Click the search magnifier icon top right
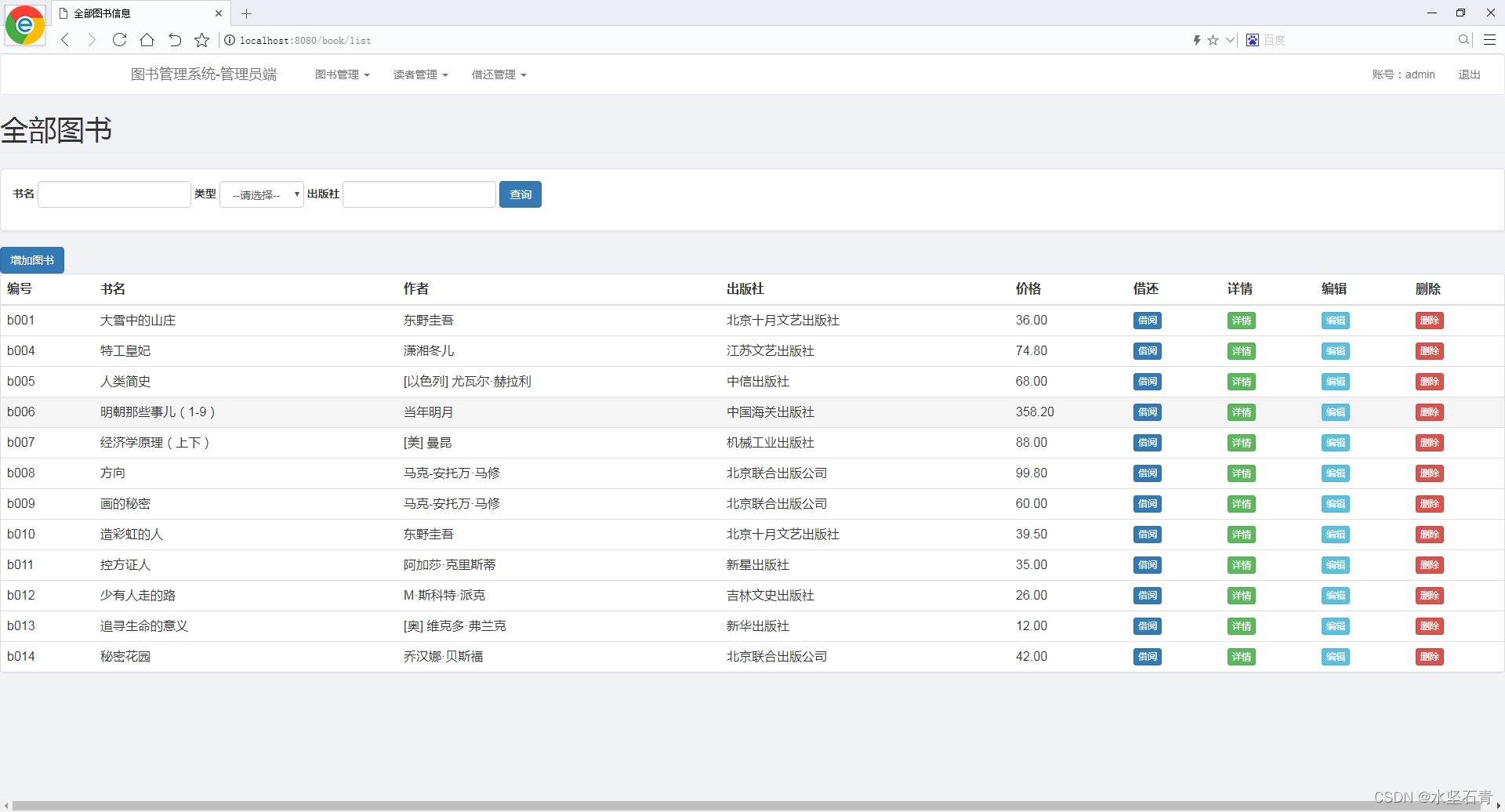This screenshot has width=1505, height=812. 1463,40
